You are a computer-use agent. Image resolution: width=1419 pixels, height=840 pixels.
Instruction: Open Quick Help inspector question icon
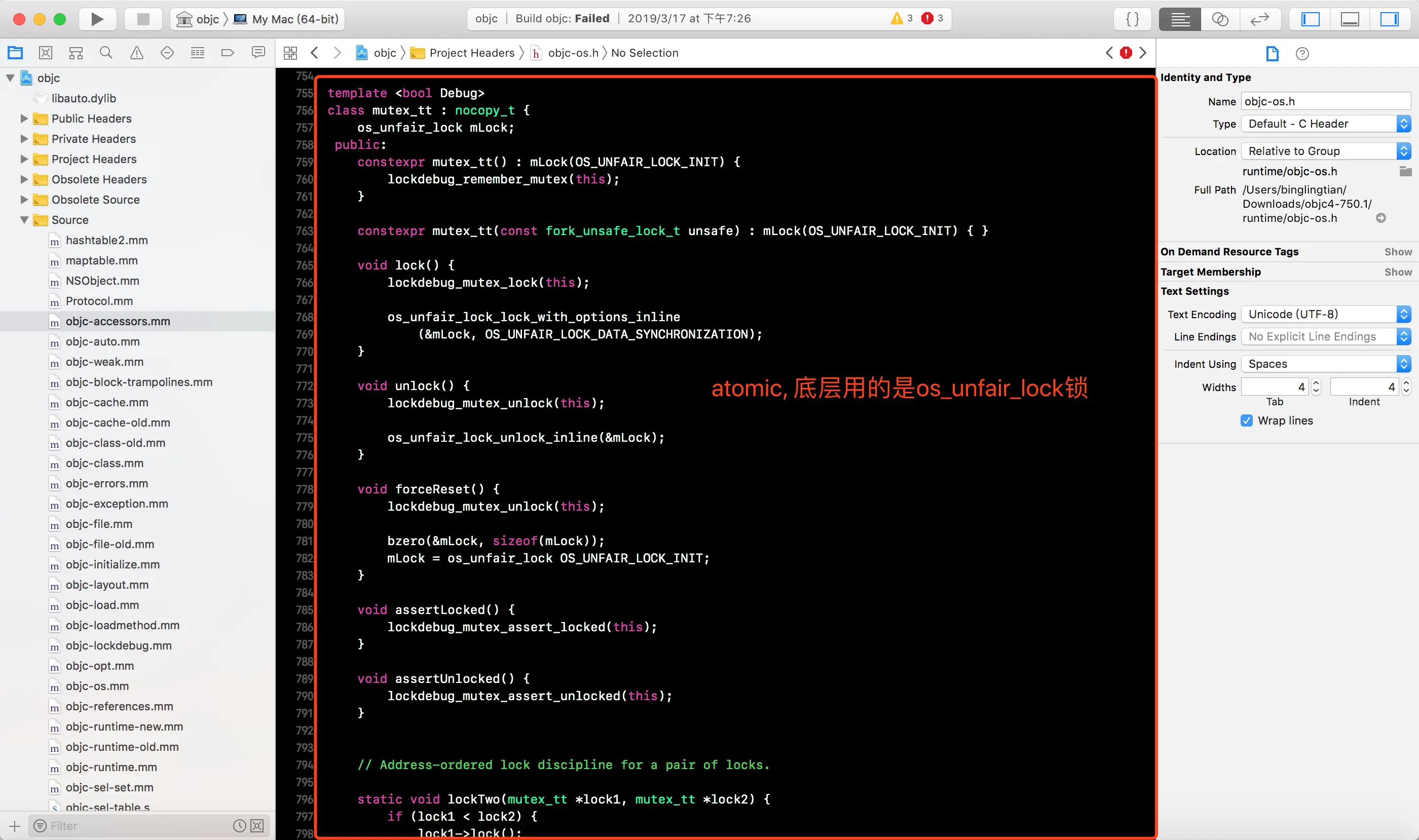(1302, 54)
